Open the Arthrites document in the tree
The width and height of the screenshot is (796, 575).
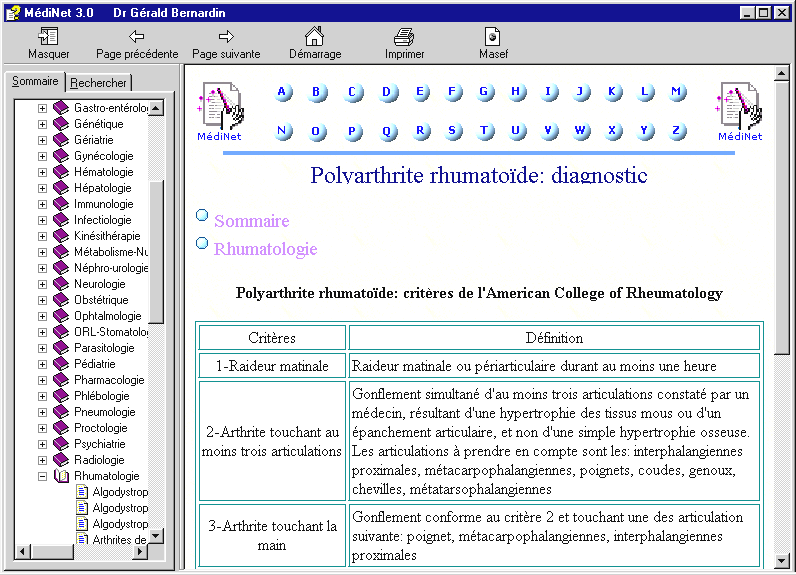(x=119, y=539)
